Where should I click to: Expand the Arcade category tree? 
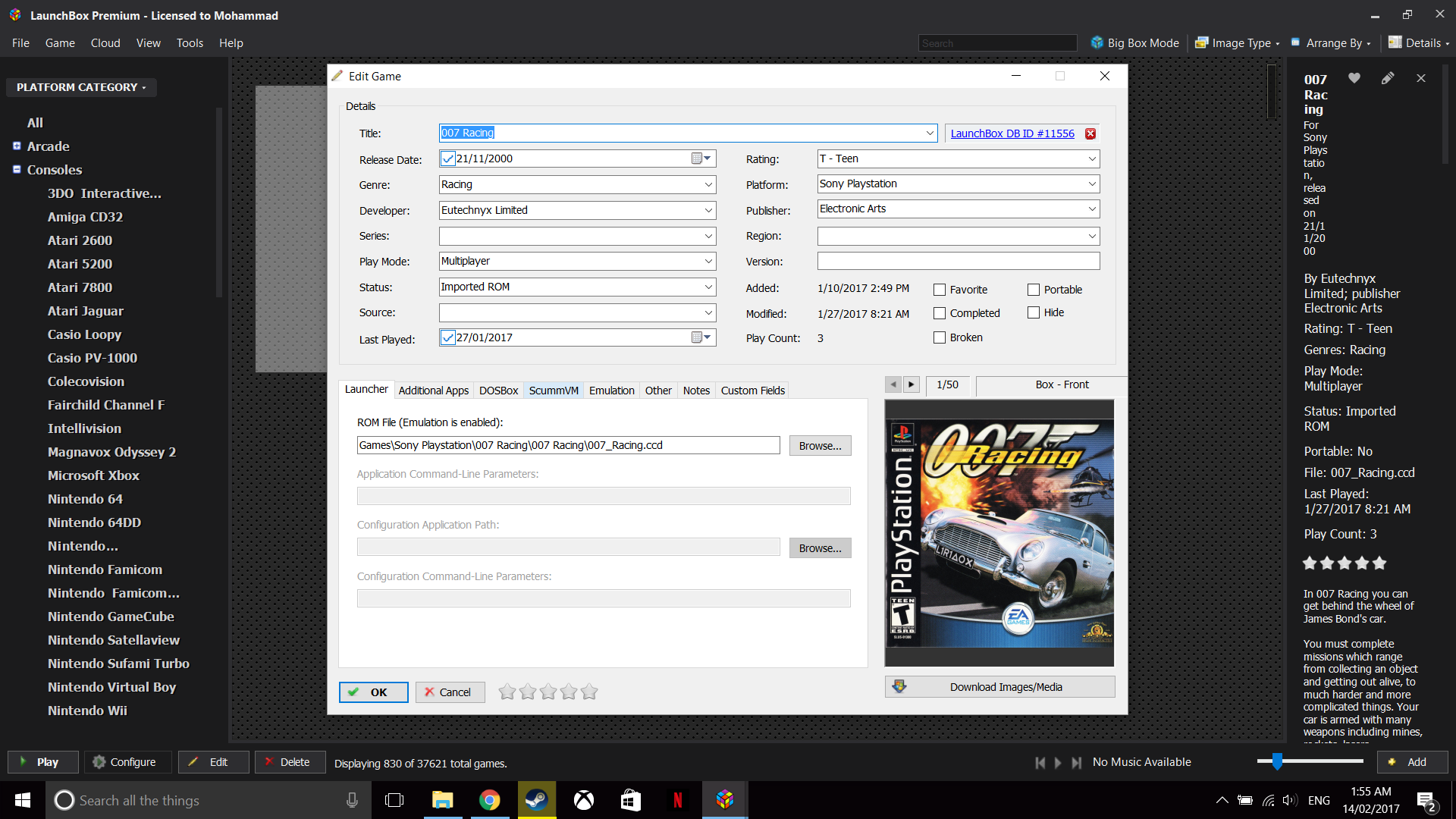click(17, 146)
